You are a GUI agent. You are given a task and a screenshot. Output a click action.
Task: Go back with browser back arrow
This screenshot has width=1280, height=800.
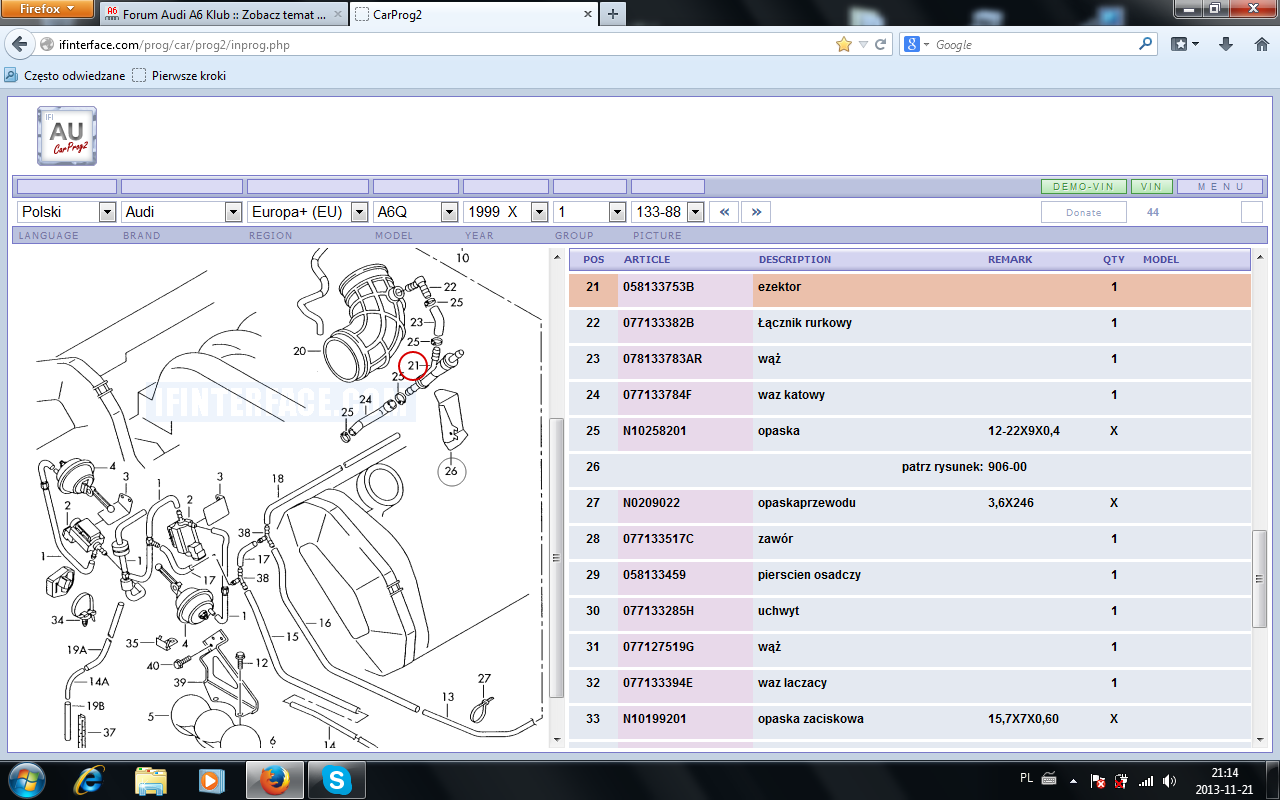pyautogui.click(x=20, y=45)
